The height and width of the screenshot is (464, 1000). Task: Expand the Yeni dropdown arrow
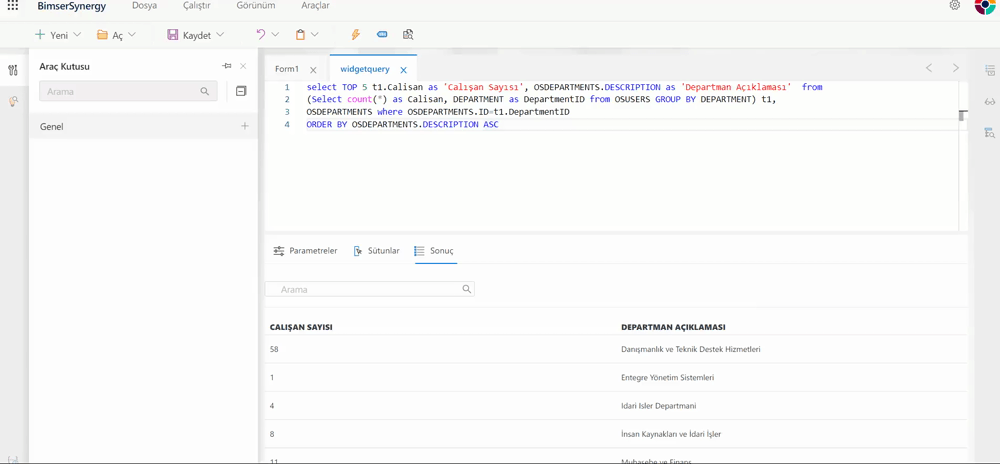77,35
